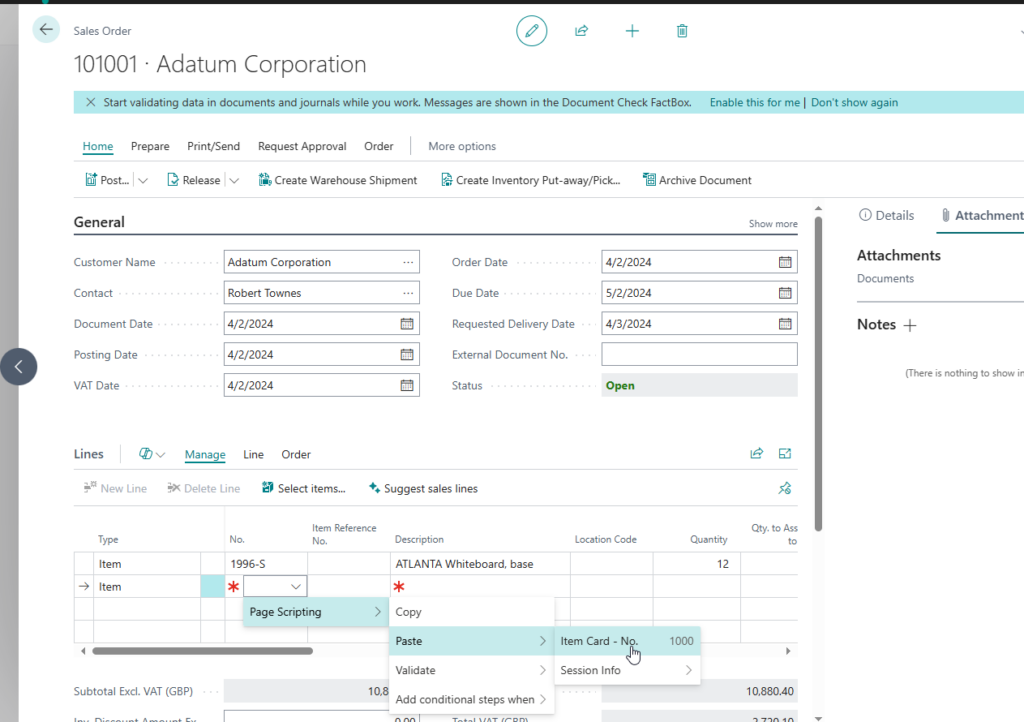Image resolution: width=1024 pixels, height=722 pixels.
Task: Open Contact lookup ellipsis
Action: (x=408, y=293)
